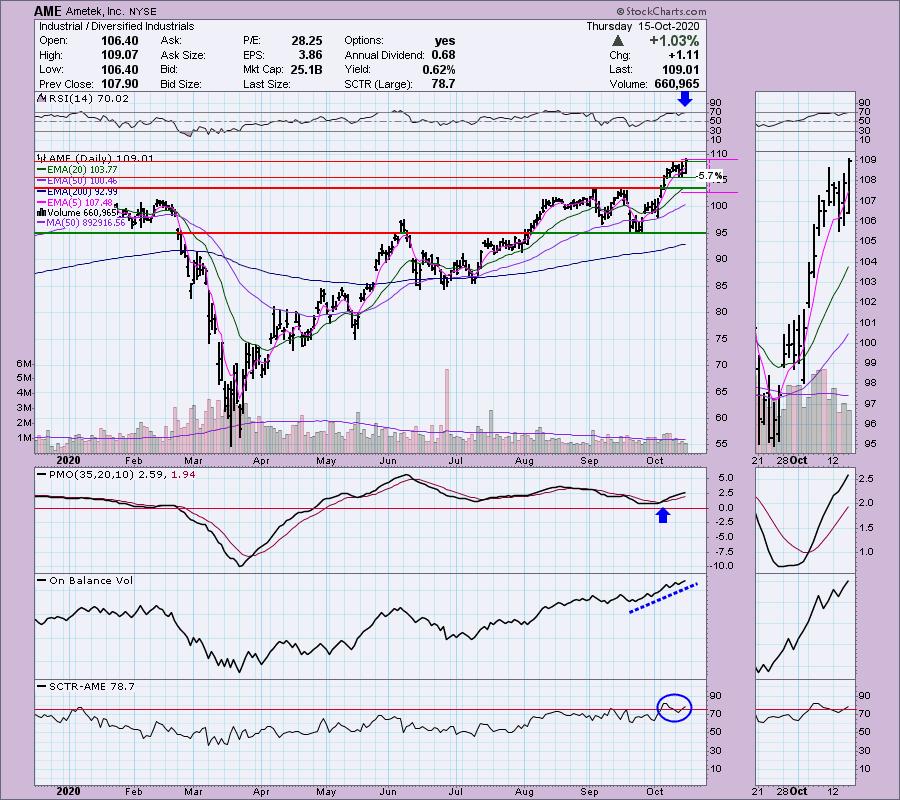Click the Volume value in the quote table
Screen dimensions: 900x800
(x=677, y=84)
